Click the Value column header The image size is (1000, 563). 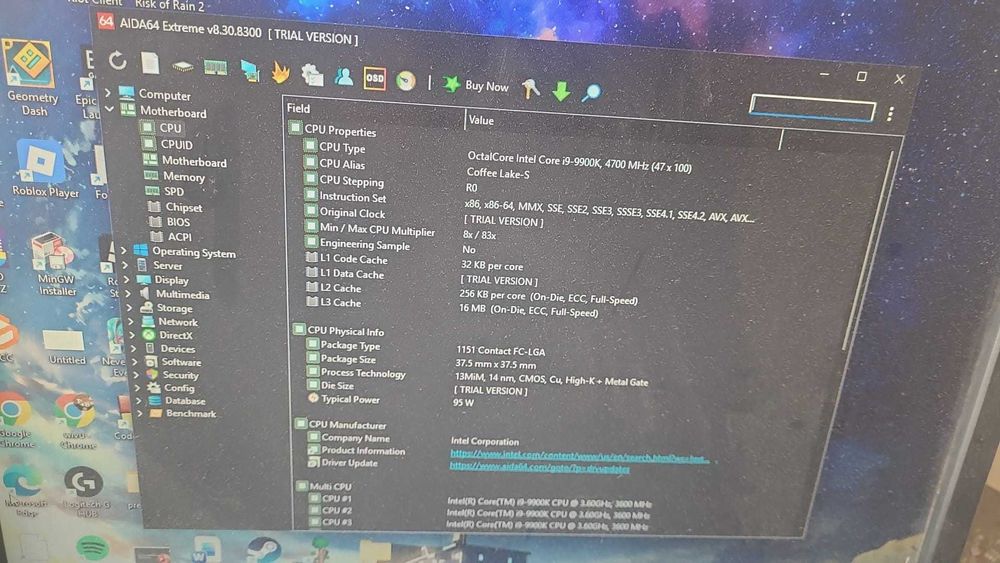pos(481,120)
